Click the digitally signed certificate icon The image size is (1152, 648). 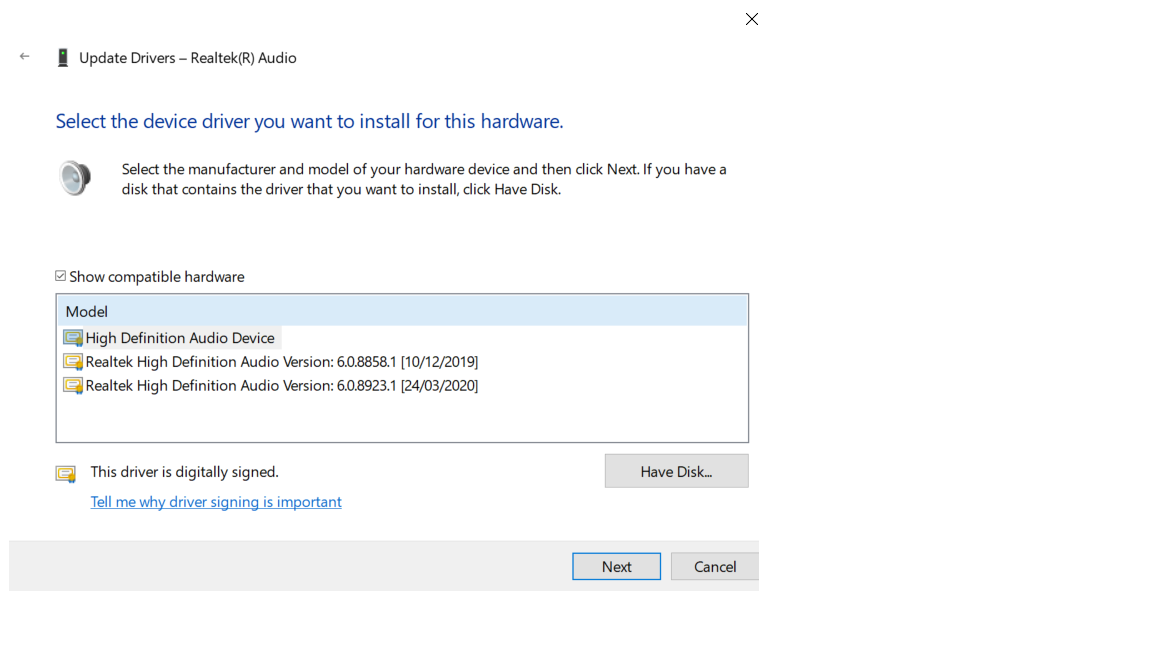(x=65, y=474)
